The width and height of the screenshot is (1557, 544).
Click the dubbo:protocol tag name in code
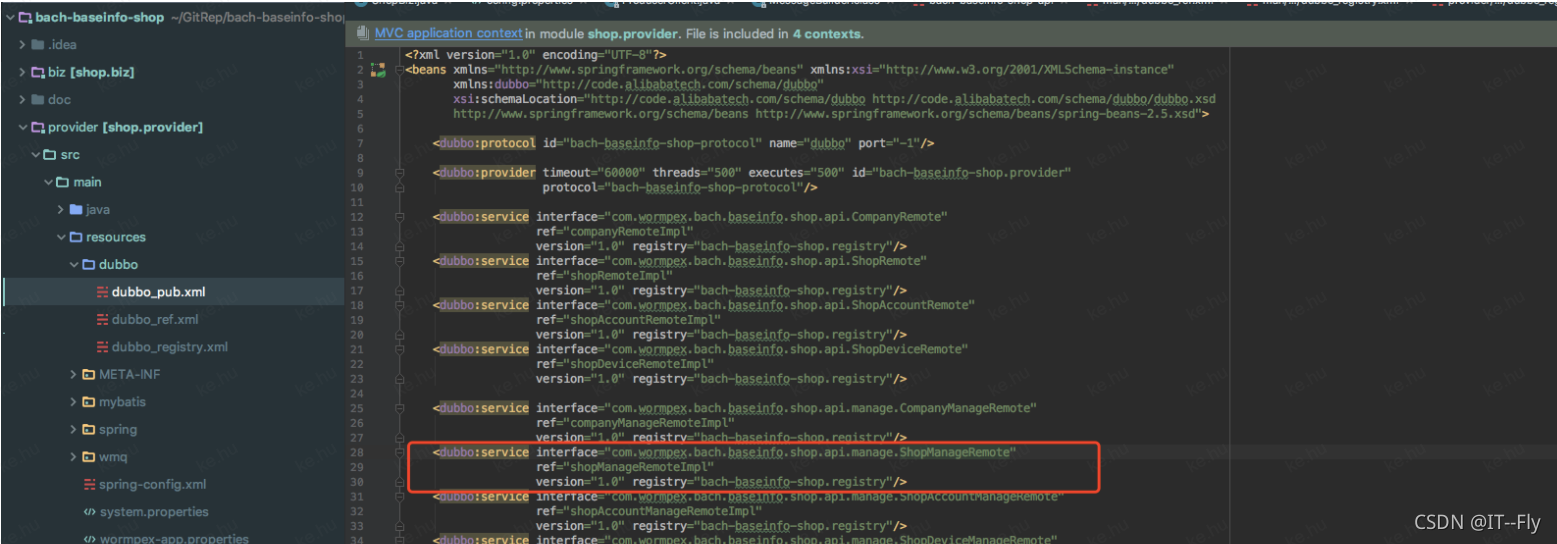(488, 143)
